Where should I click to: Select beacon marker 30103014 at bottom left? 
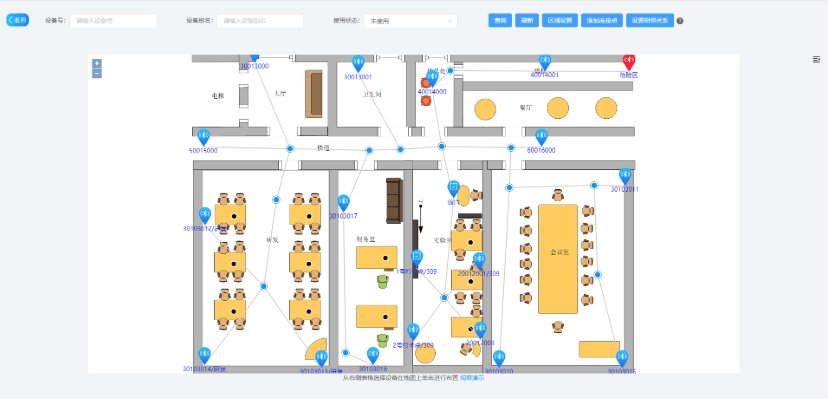click(x=204, y=356)
